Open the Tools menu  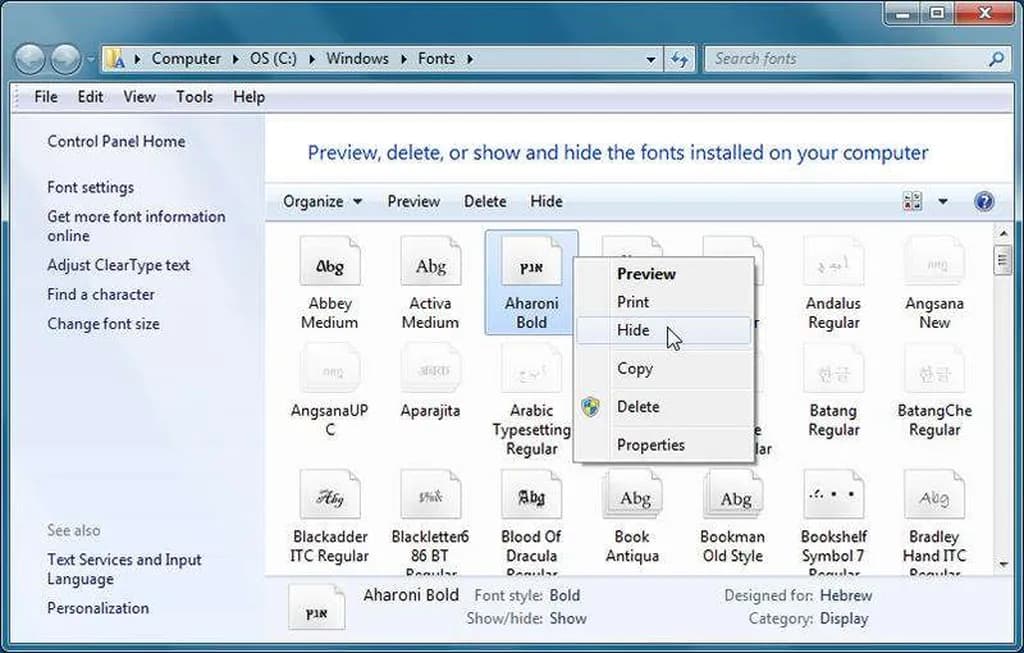(x=194, y=97)
